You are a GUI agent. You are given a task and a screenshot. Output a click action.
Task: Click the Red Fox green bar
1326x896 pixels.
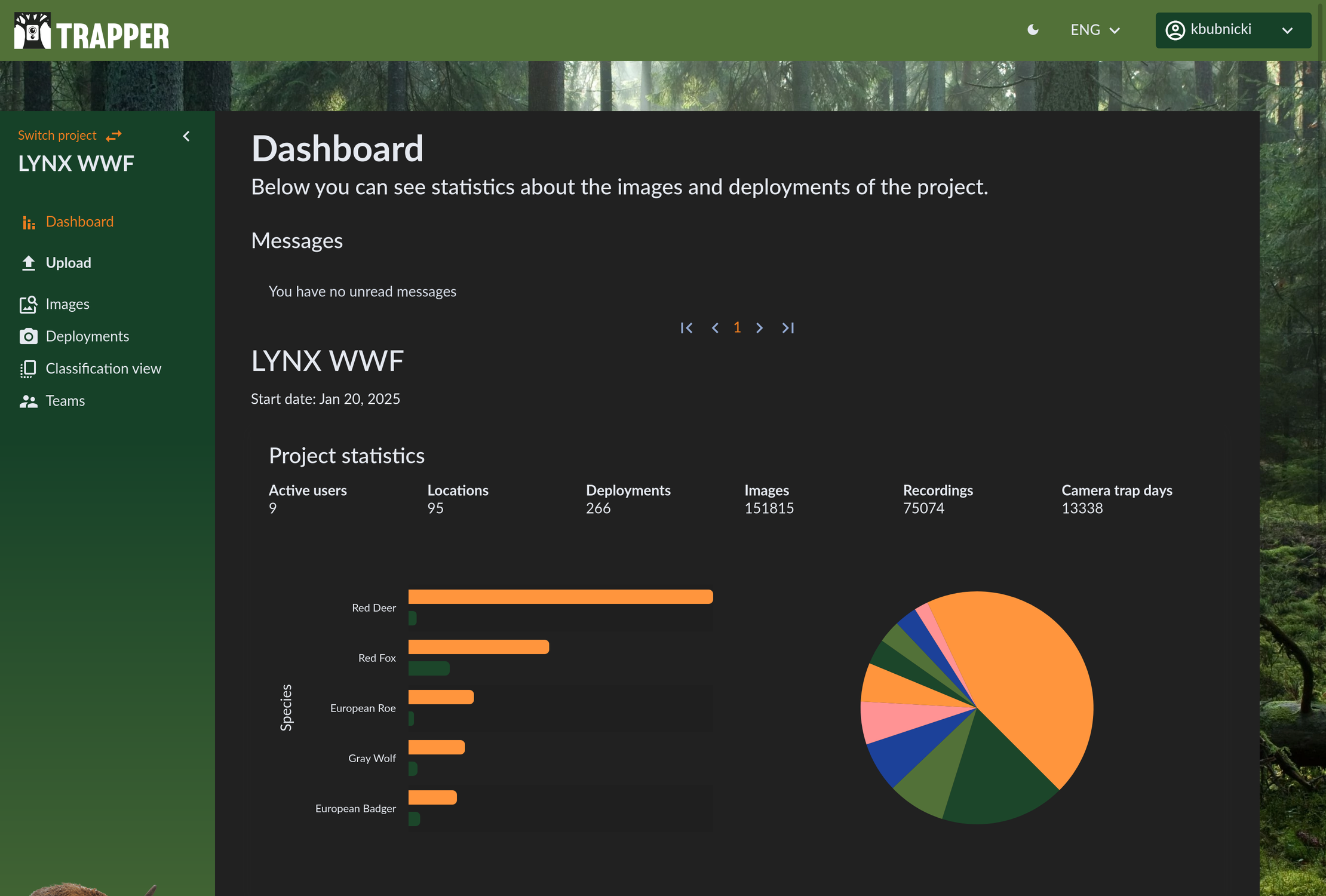(x=429, y=668)
